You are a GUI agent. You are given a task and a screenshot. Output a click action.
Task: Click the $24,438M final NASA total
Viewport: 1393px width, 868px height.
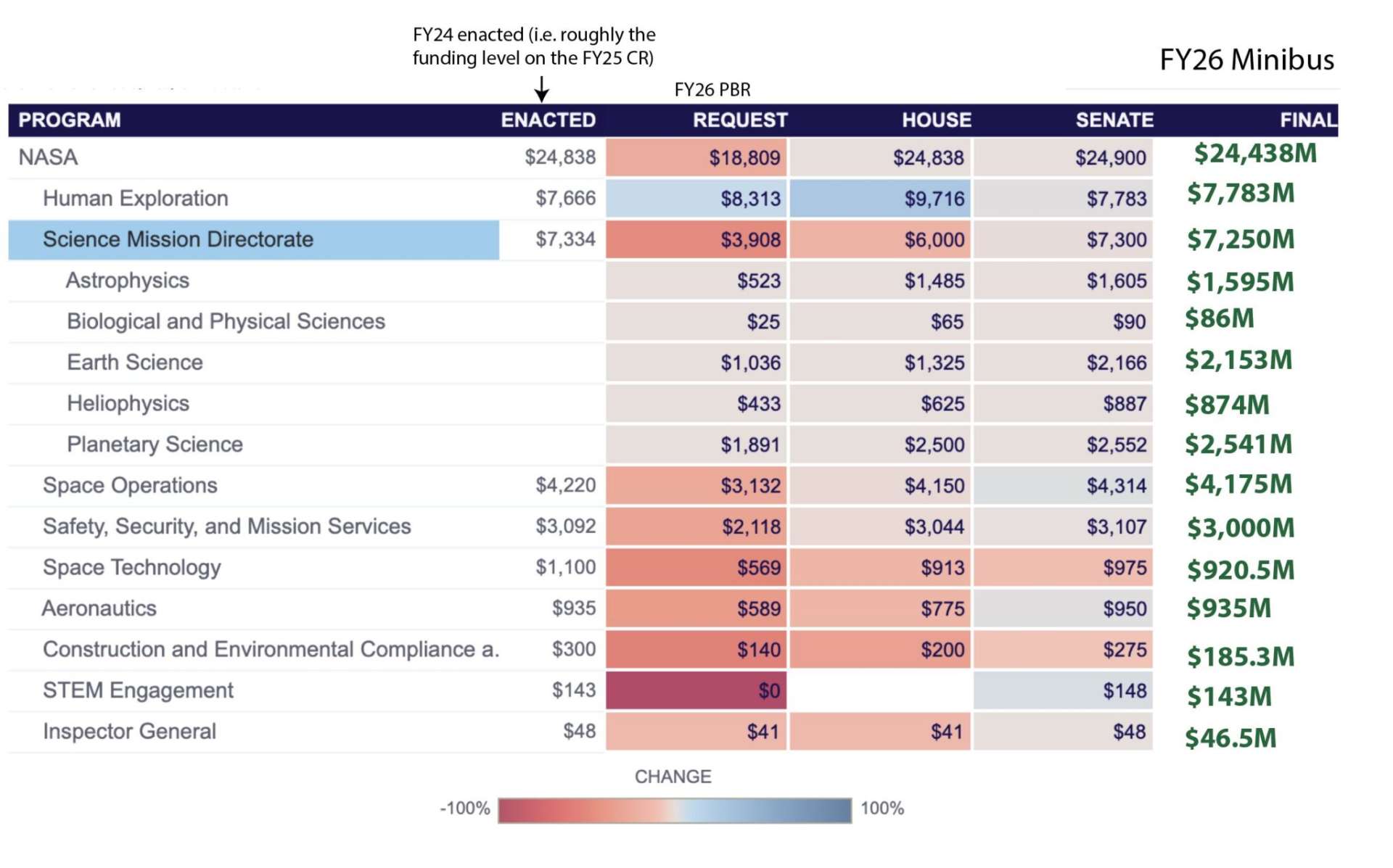pyautogui.click(x=1254, y=154)
